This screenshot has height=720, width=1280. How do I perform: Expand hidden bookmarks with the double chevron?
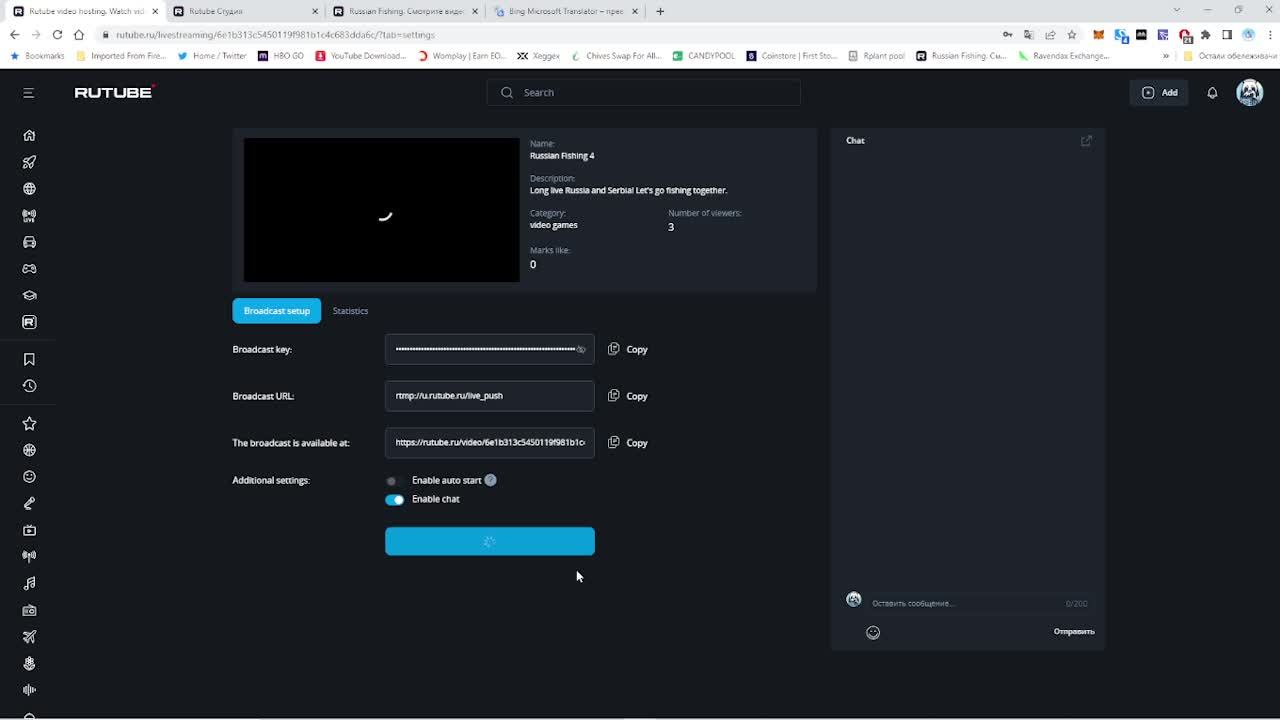pyautogui.click(x=1165, y=56)
